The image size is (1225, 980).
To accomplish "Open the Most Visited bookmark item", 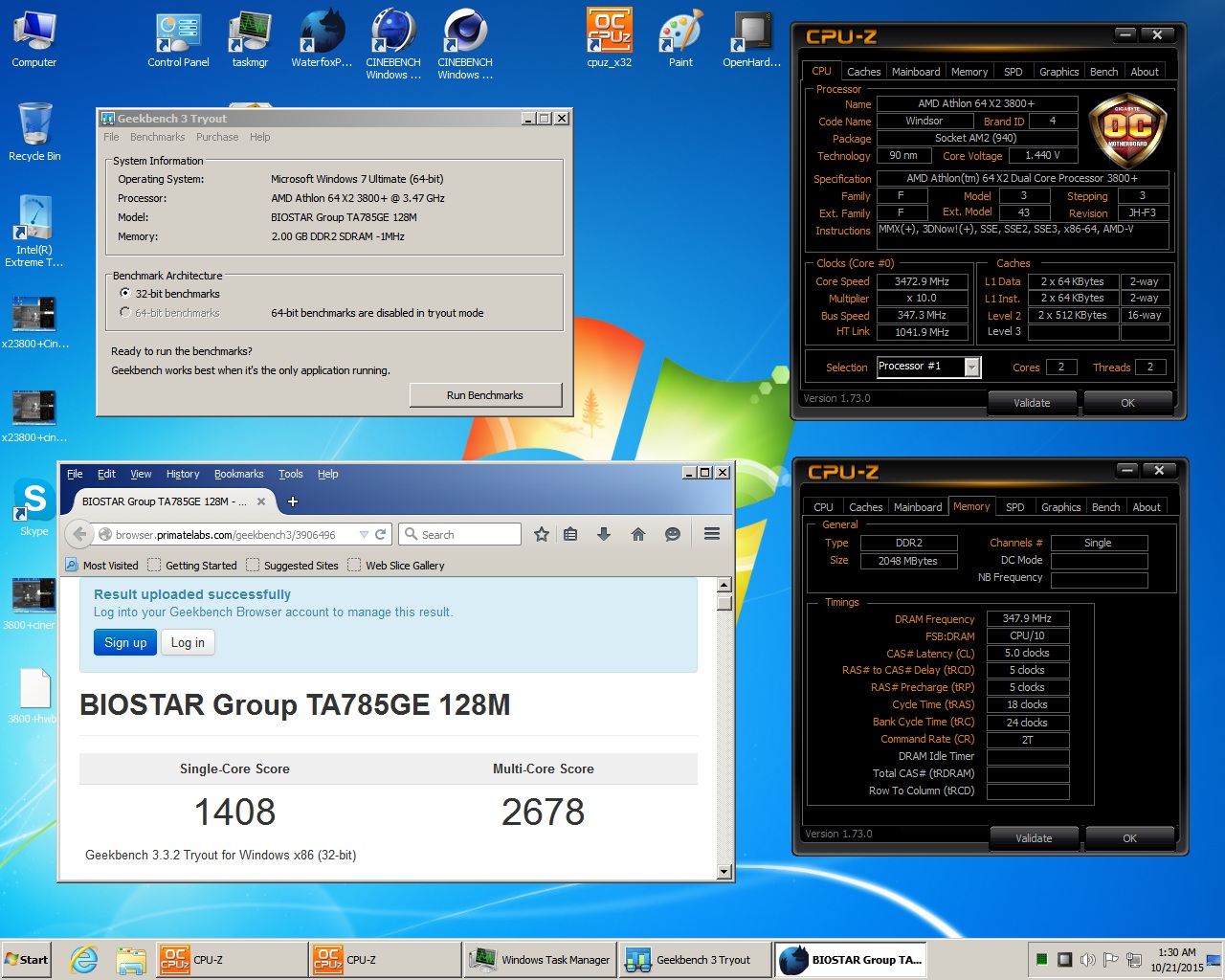I will [x=101, y=566].
